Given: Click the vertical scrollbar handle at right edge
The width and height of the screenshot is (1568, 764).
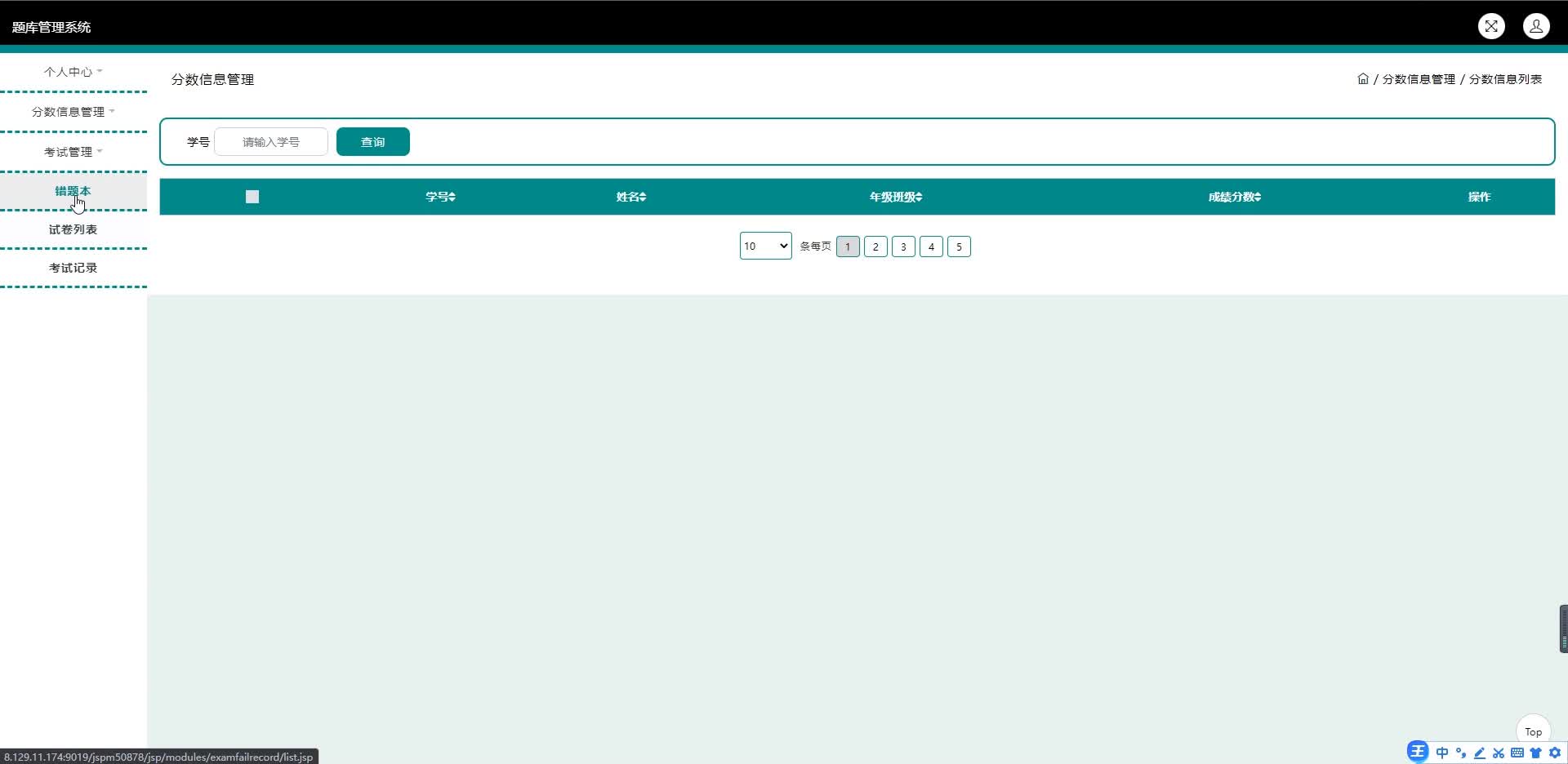Looking at the screenshot, I should click(1563, 629).
